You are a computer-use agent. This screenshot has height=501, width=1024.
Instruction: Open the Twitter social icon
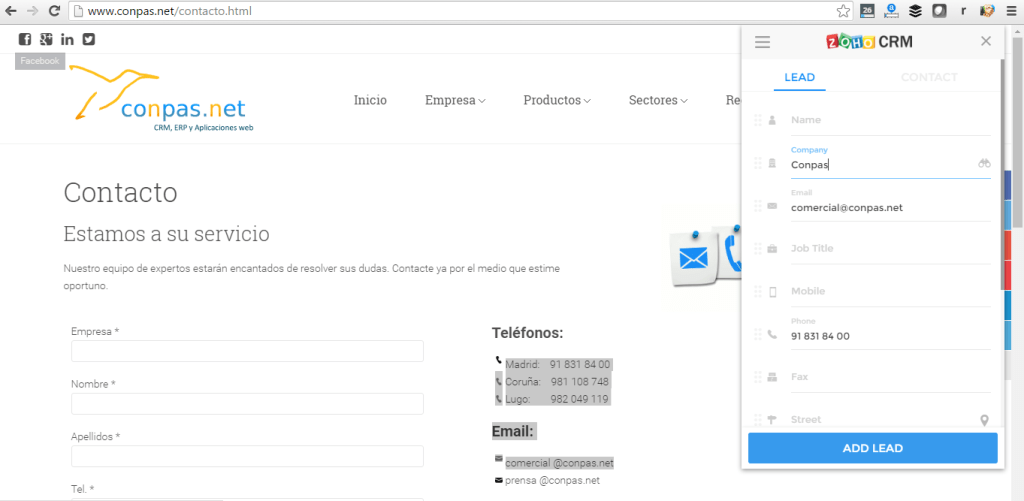[x=89, y=39]
